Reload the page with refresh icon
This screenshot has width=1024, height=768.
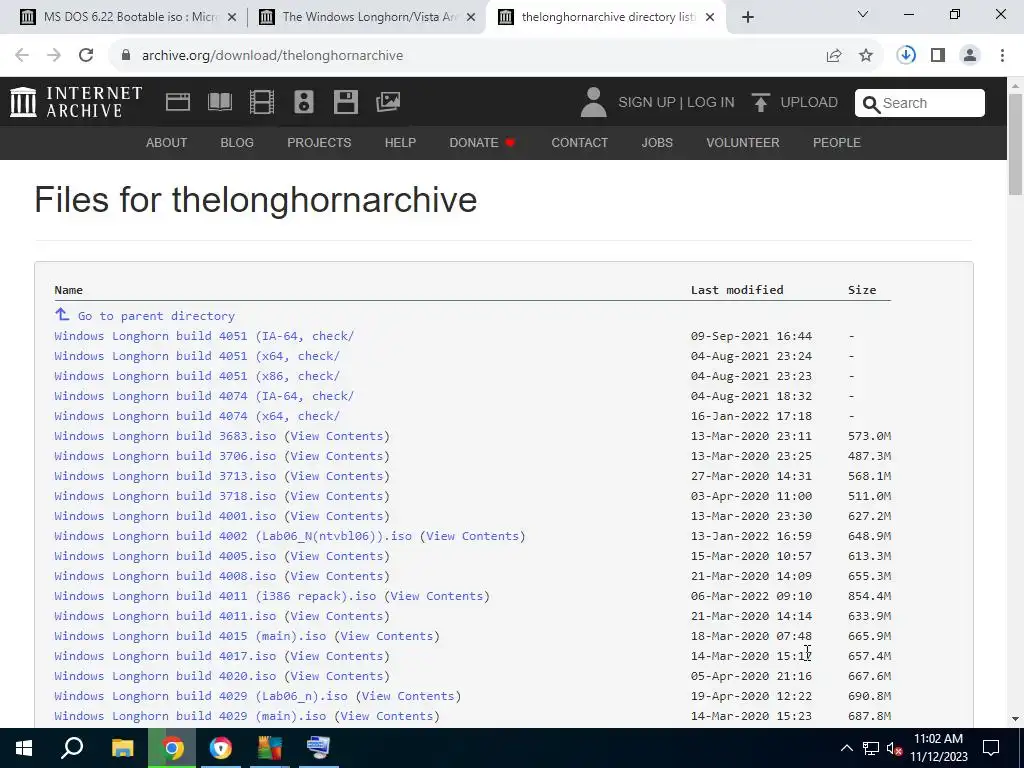(86, 56)
